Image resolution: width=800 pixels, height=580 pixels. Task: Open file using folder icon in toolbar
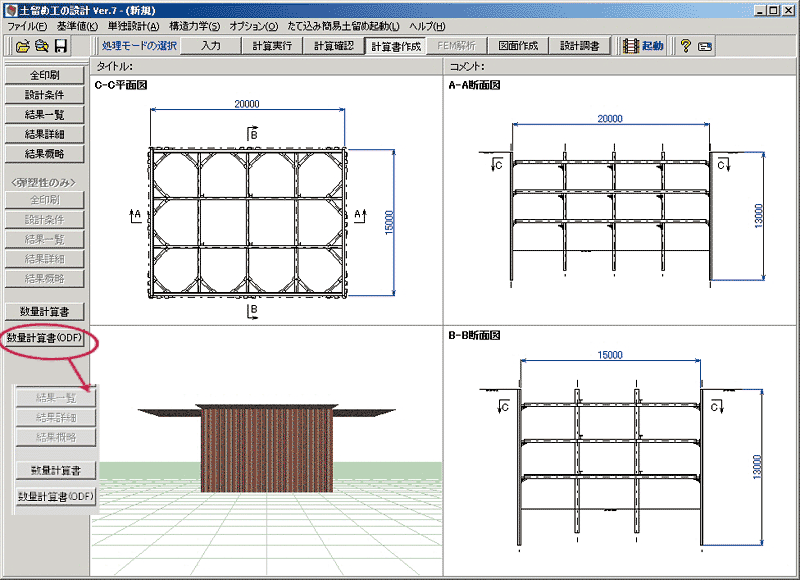click(x=22, y=46)
